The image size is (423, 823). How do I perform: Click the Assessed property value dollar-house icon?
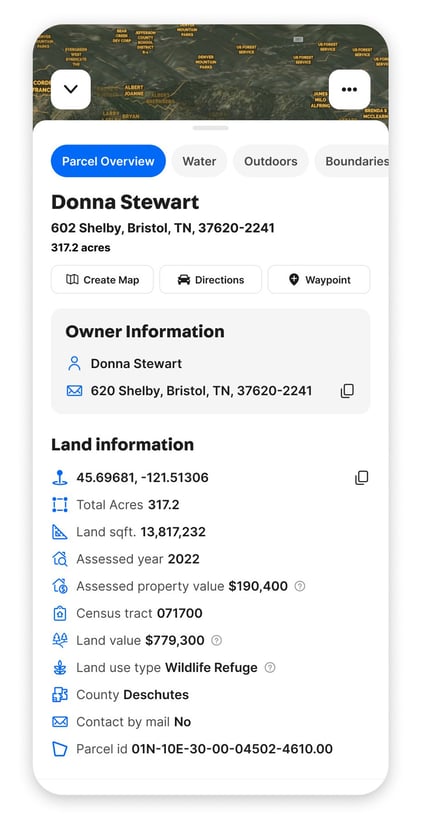(x=60, y=586)
